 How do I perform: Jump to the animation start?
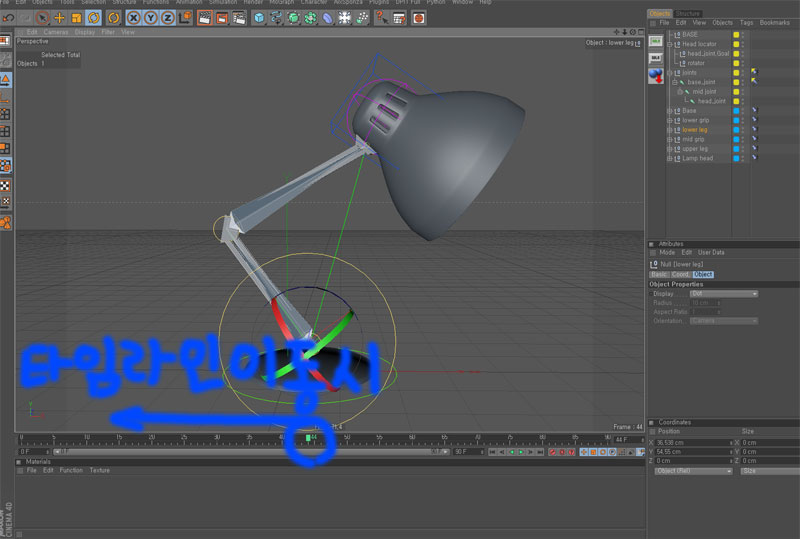point(492,452)
